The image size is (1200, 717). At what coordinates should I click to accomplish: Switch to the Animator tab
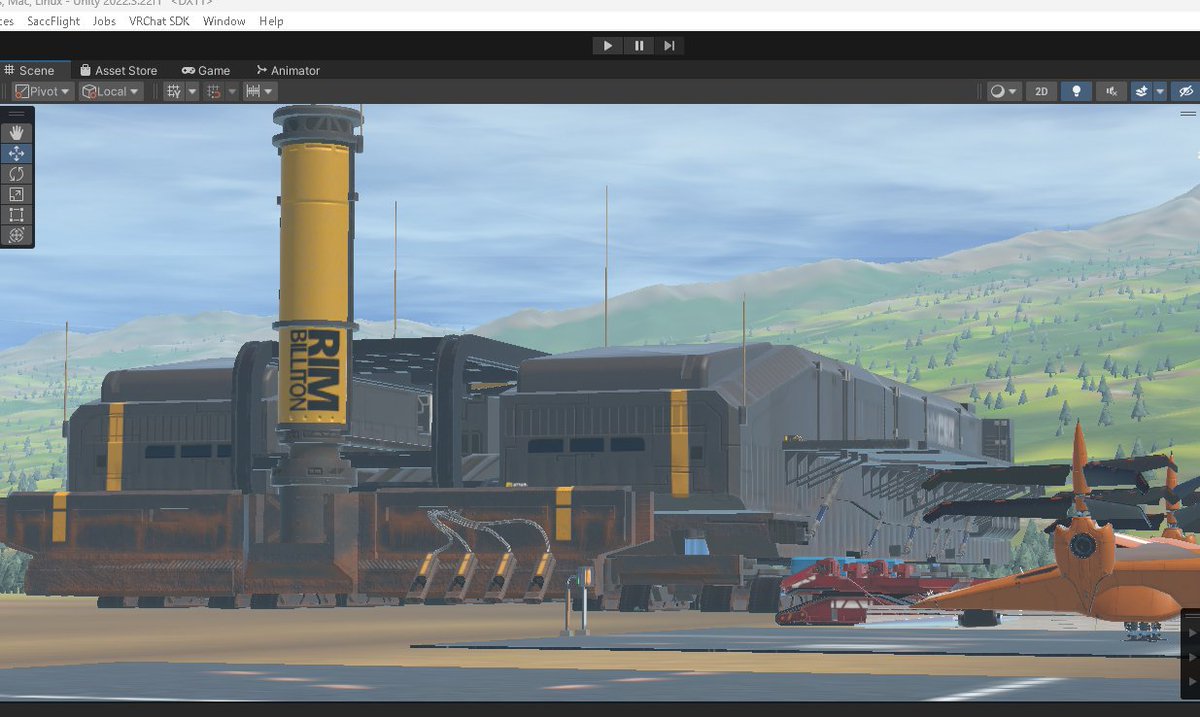[x=288, y=70]
